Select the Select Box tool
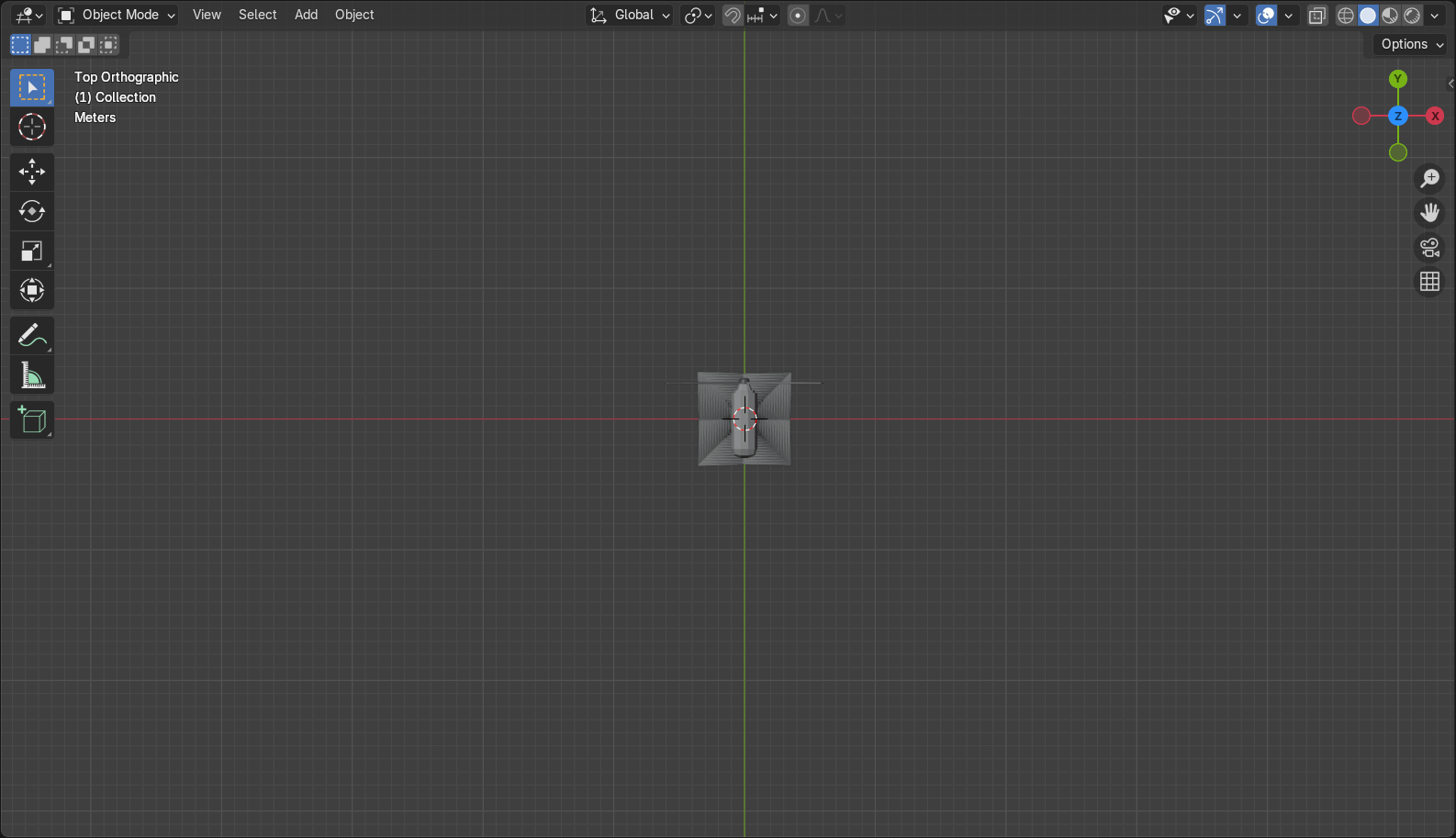Viewport: 1456px width, 838px height. (x=32, y=88)
